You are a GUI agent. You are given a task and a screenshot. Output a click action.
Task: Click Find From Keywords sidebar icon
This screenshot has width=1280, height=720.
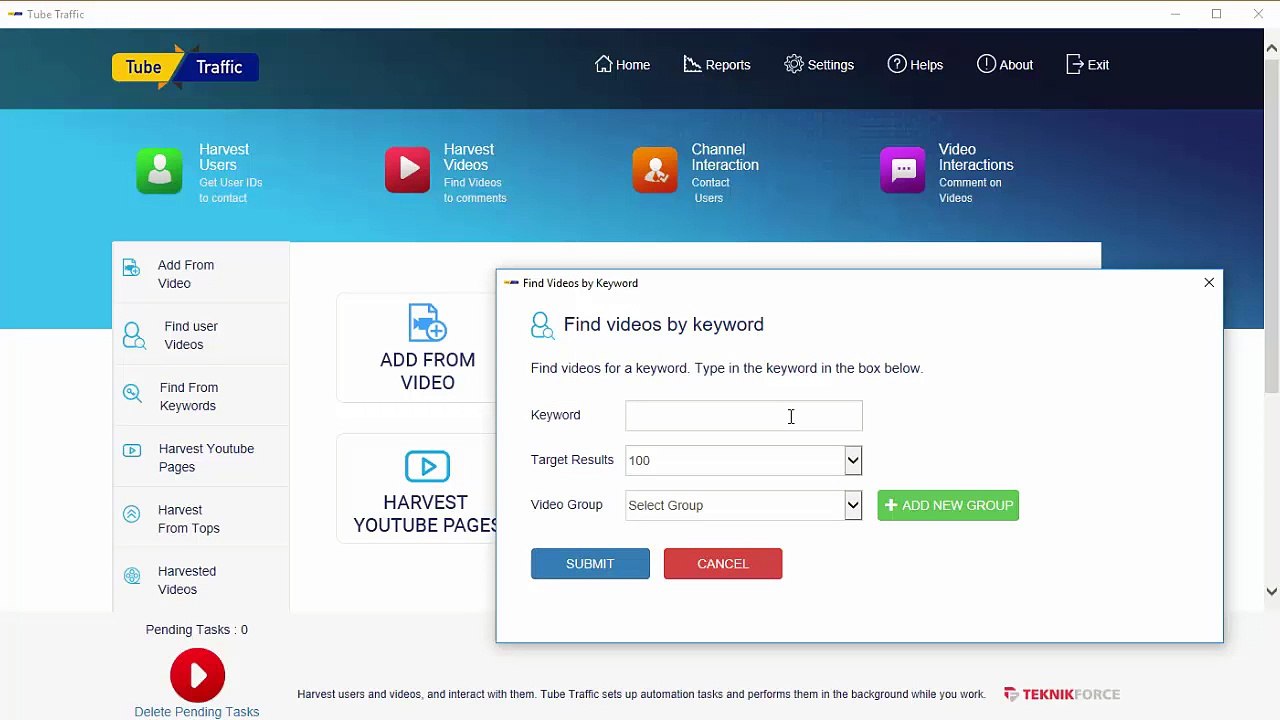(132, 393)
